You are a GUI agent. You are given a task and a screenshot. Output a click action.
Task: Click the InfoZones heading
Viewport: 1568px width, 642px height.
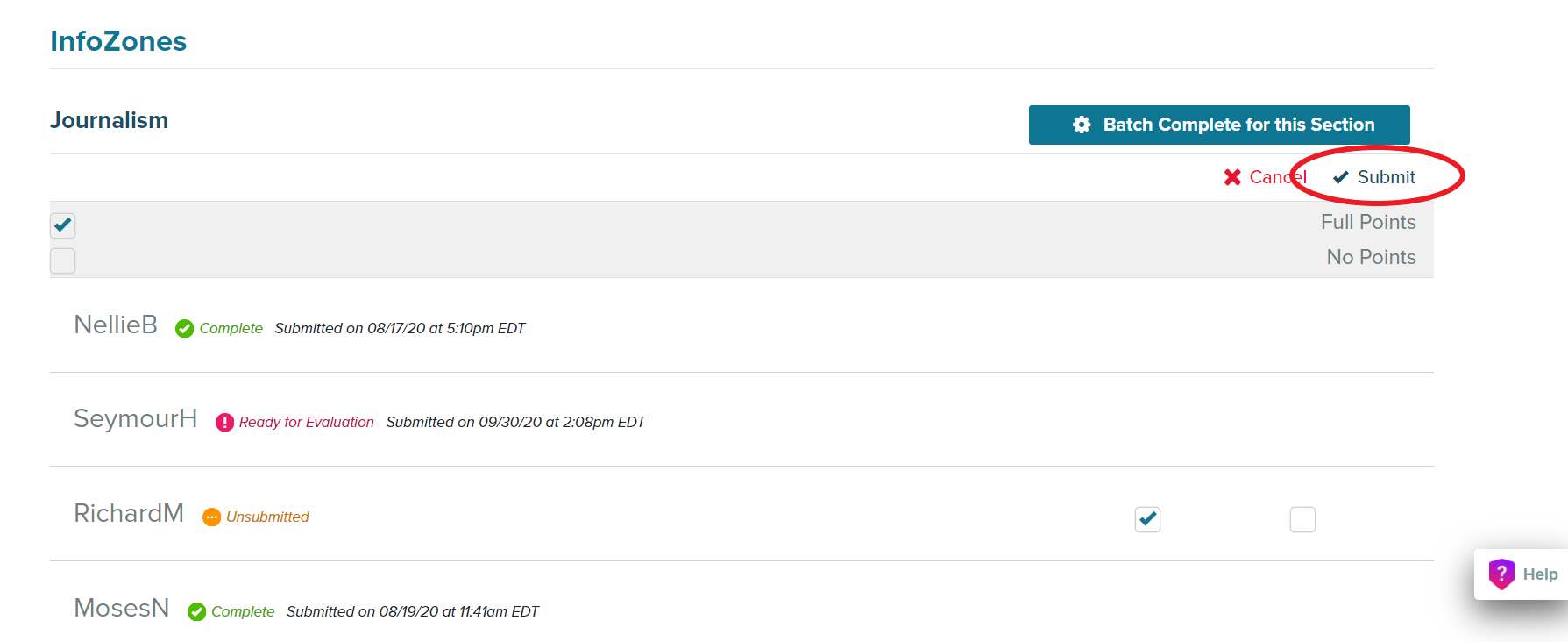coord(118,41)
